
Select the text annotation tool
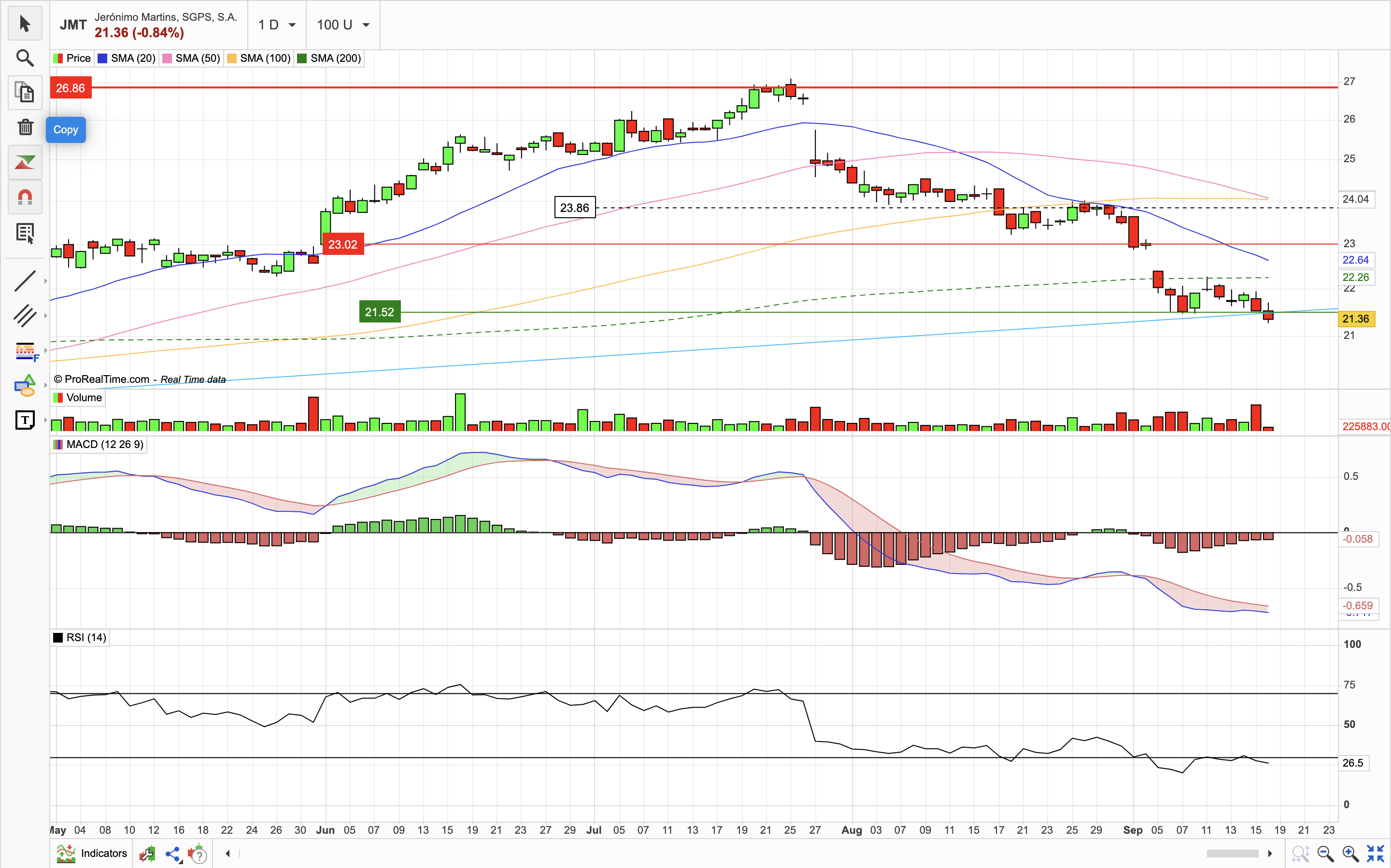click(x=25, y=420)
